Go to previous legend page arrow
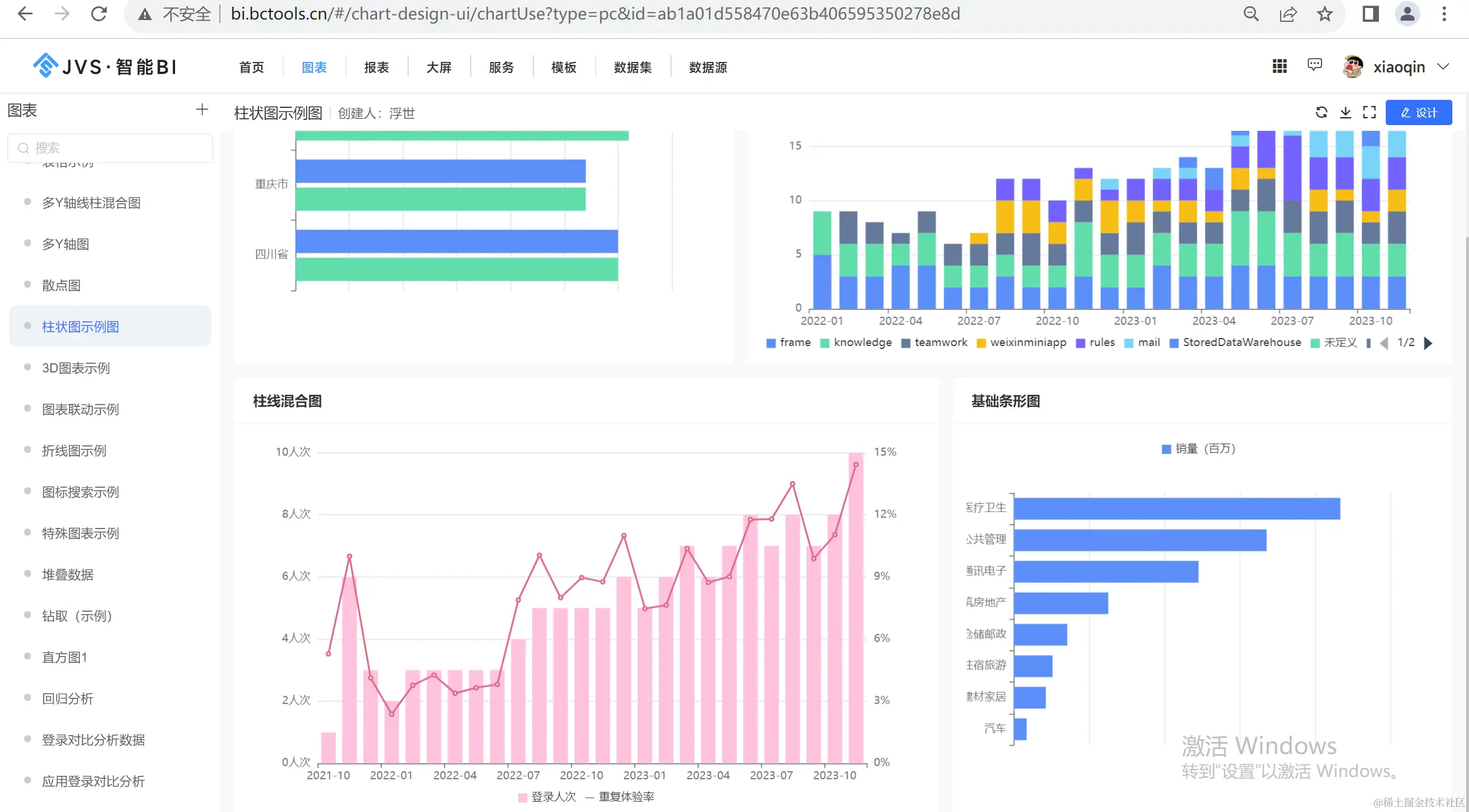 (1384, 343)
